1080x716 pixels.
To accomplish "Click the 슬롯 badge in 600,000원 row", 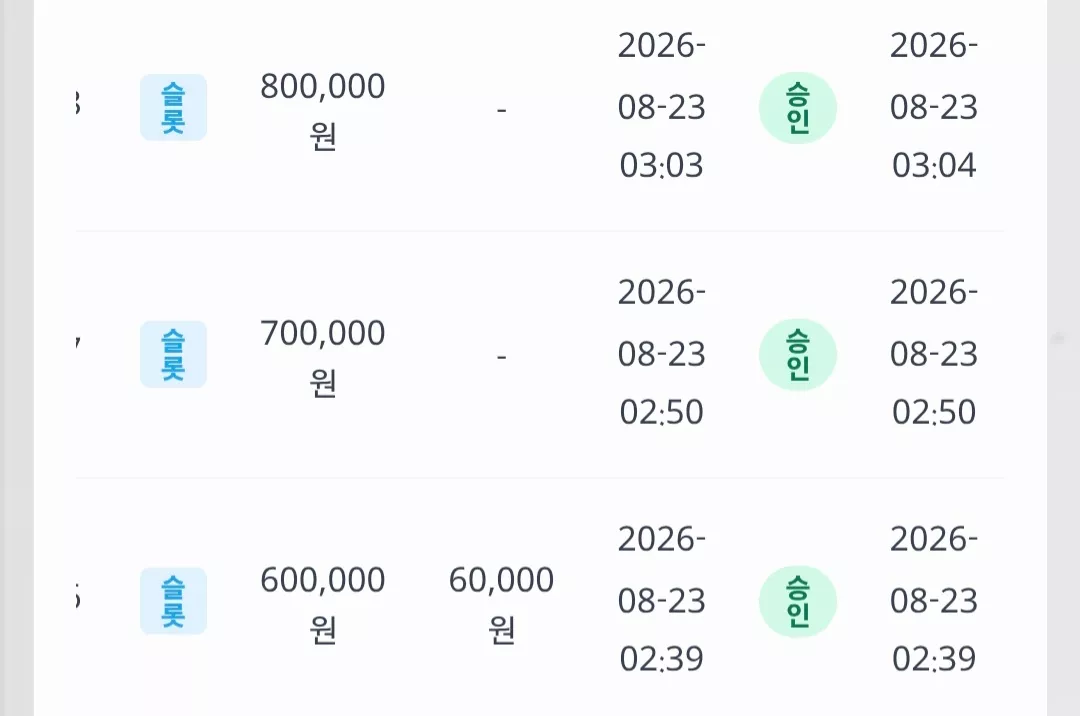I will coord(174,601).
